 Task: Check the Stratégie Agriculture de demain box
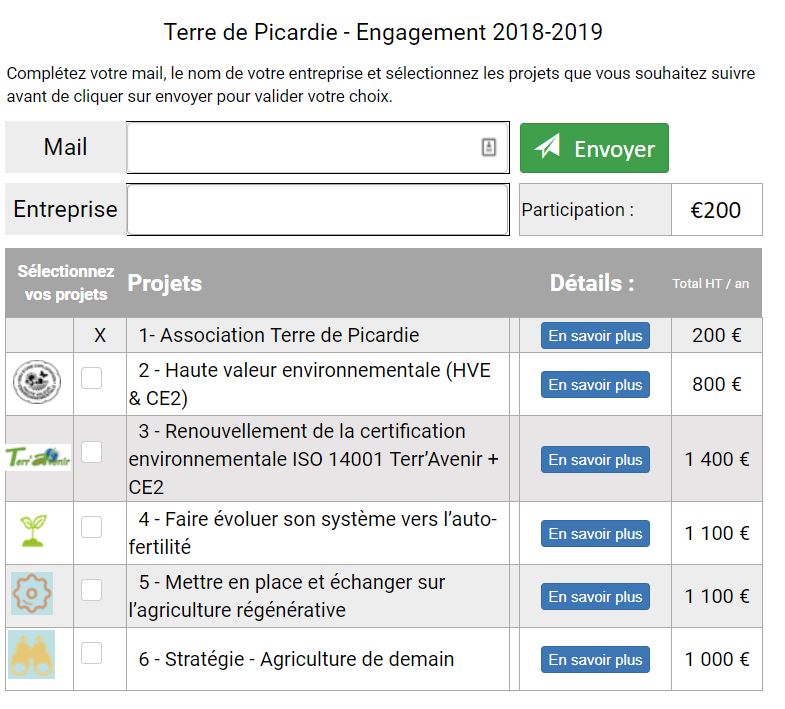tap(91, 653)
